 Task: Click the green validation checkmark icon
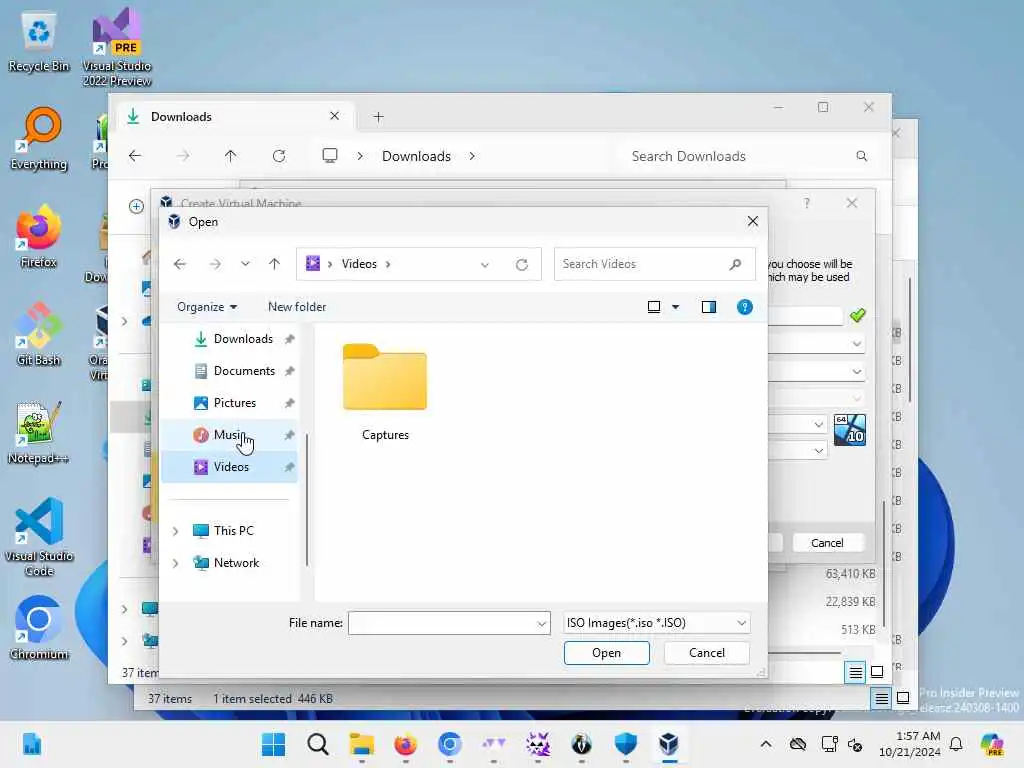[x=857, y=316]
